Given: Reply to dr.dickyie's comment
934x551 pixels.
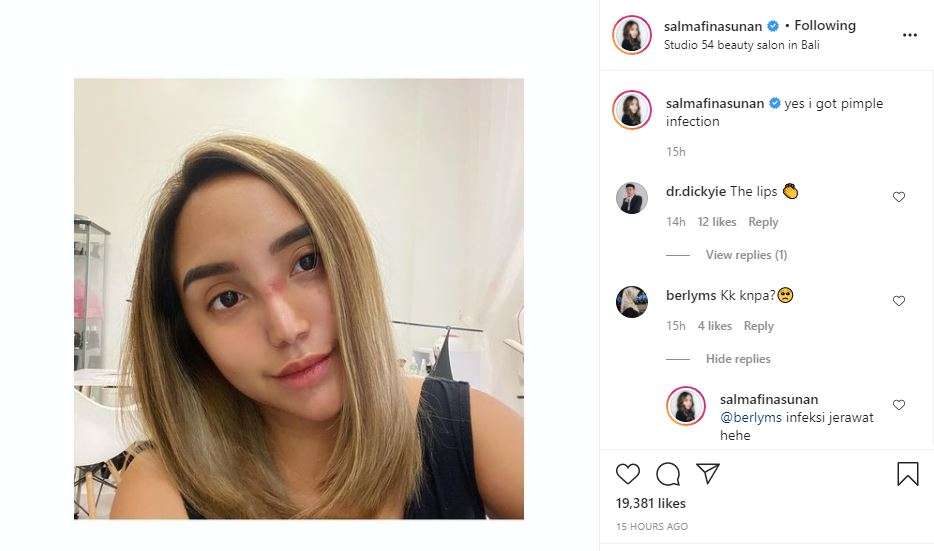Looking at the screenshot, I should [763, 222].
